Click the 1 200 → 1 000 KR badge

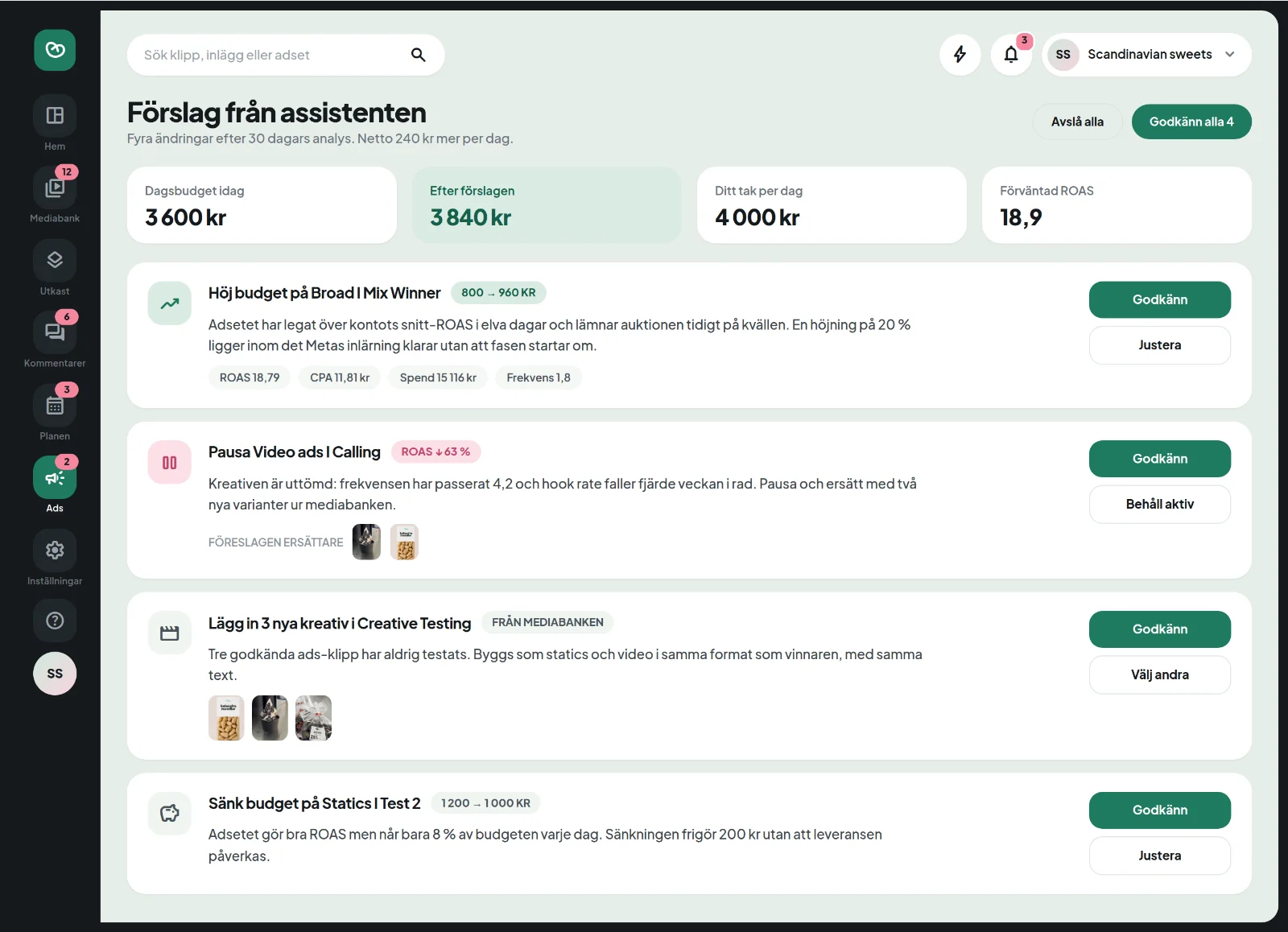coord(485,803)
